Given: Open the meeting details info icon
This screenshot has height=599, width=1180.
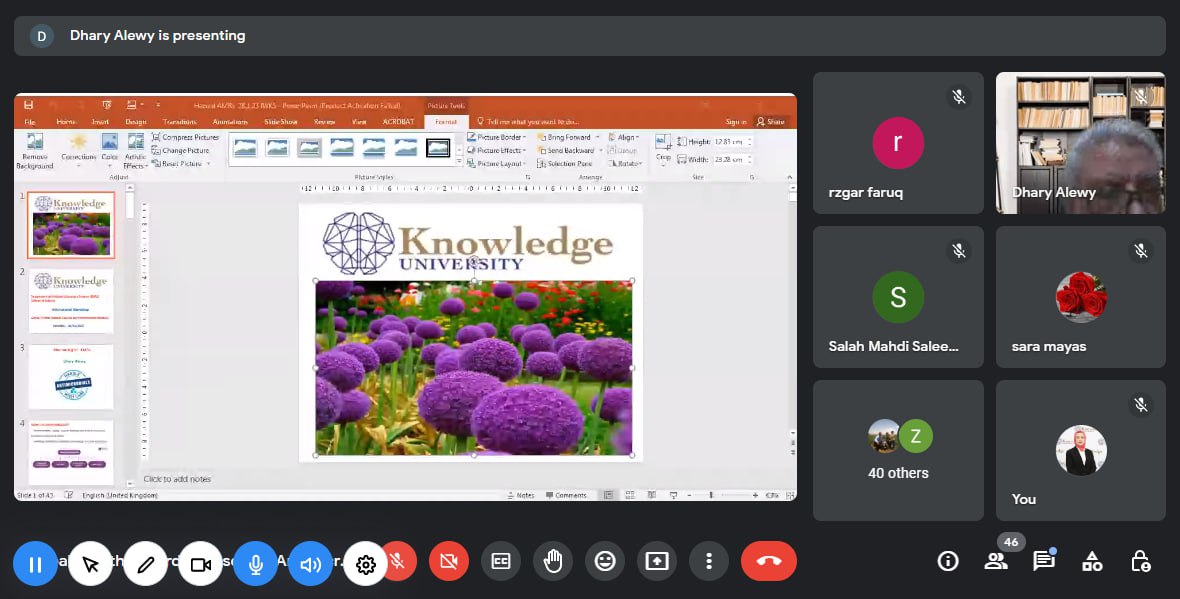Looking at the screenshot, I should click(947, 561).
